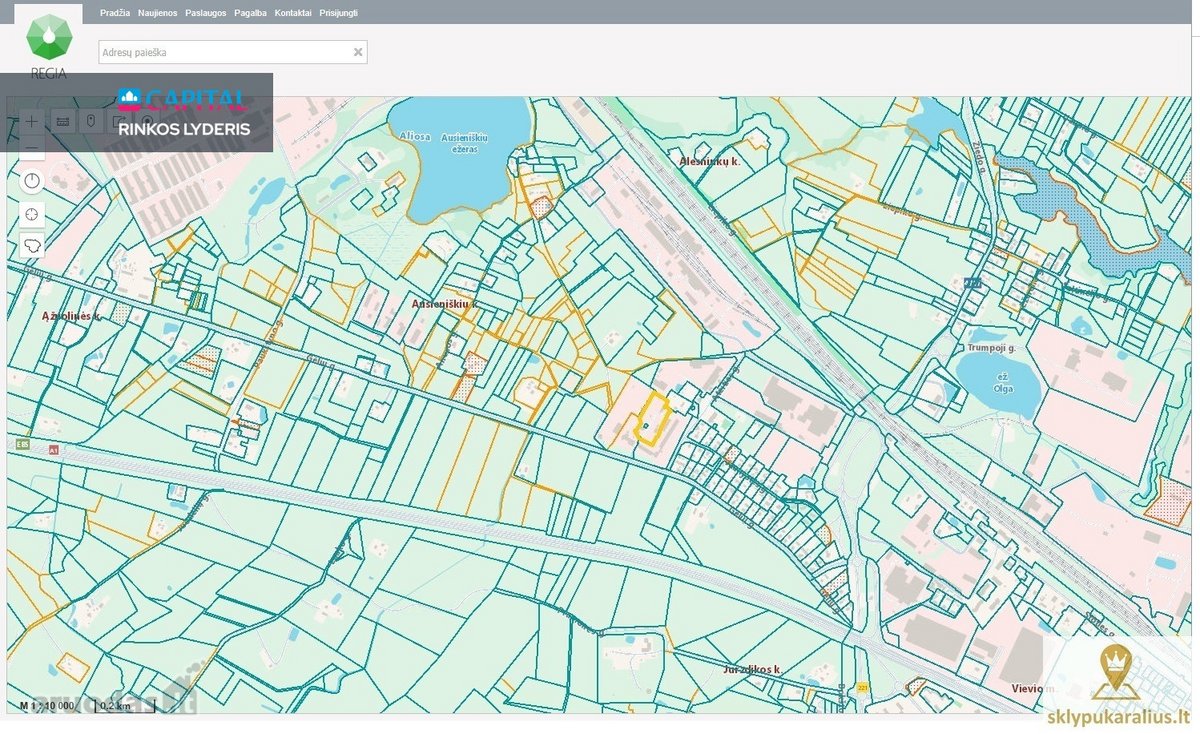Locate my position with crosshair button
The width and height of the screenshot is (1200, 734).
click(x=32, y=213)
